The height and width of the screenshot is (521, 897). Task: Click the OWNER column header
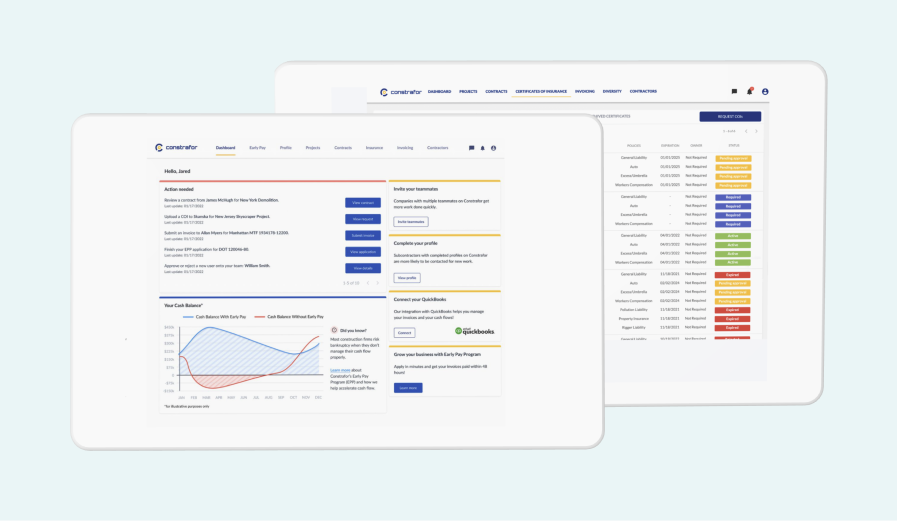pyautogui.click(x=696, y=146)
